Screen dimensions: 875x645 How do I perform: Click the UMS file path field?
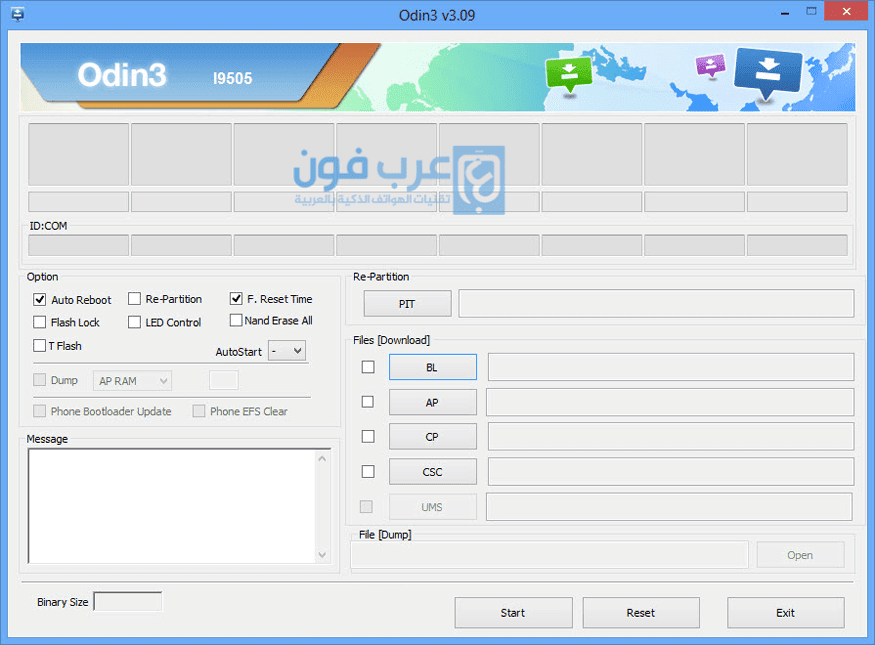coord(670,507)
